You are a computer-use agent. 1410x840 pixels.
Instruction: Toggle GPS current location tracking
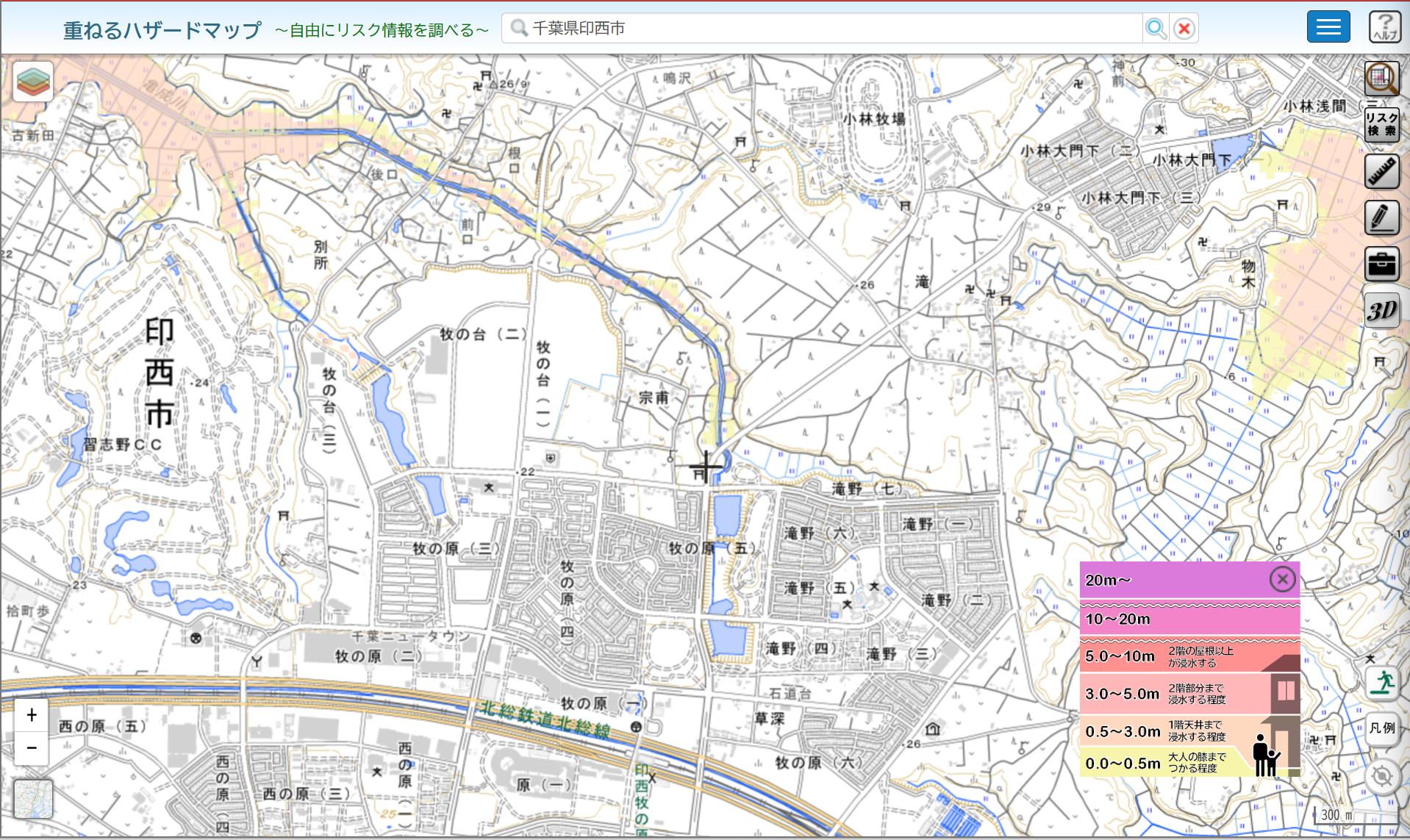coord(1384,773)
